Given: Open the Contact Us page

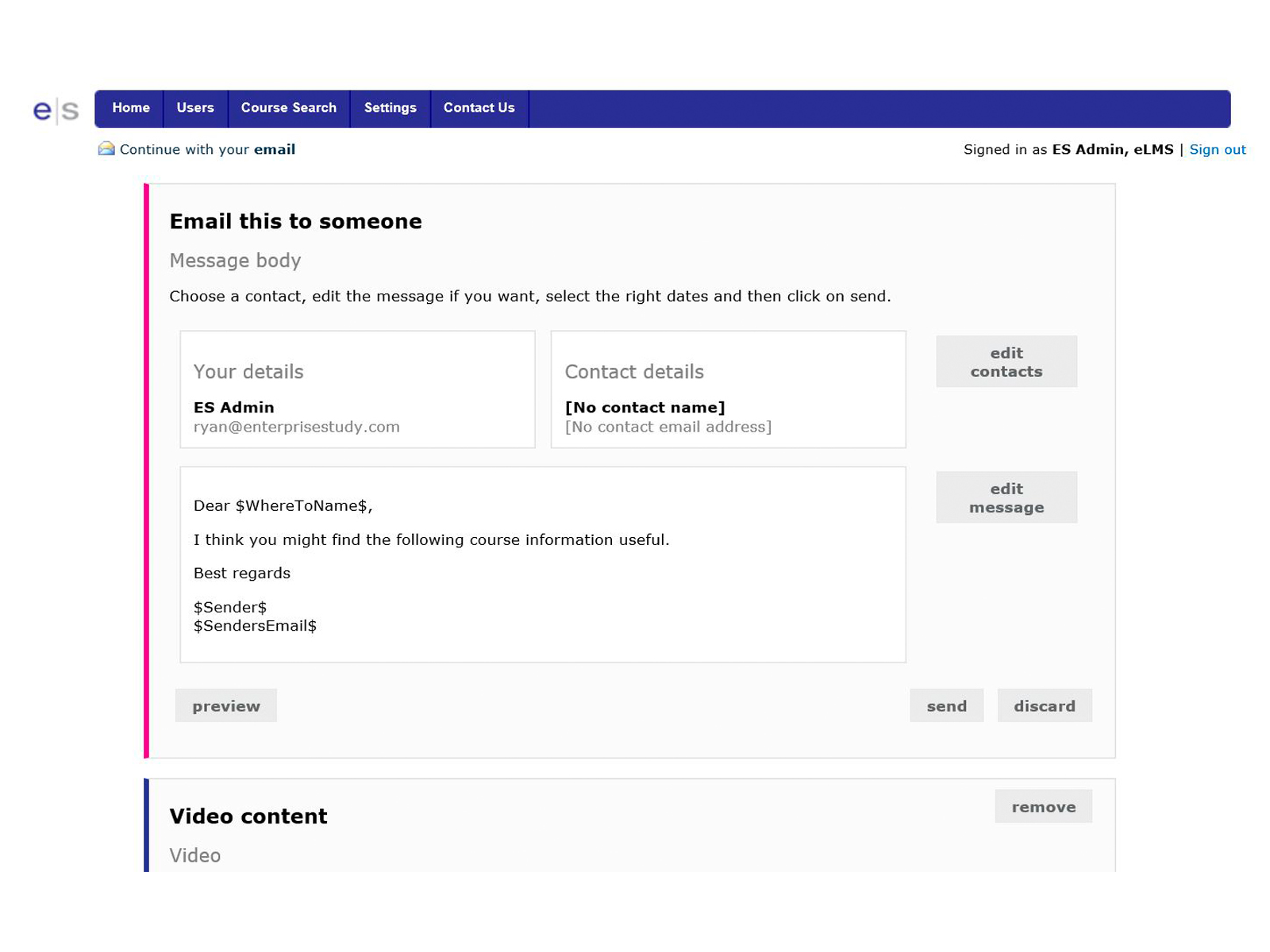Looking at the screenshot, I should 479,108.
